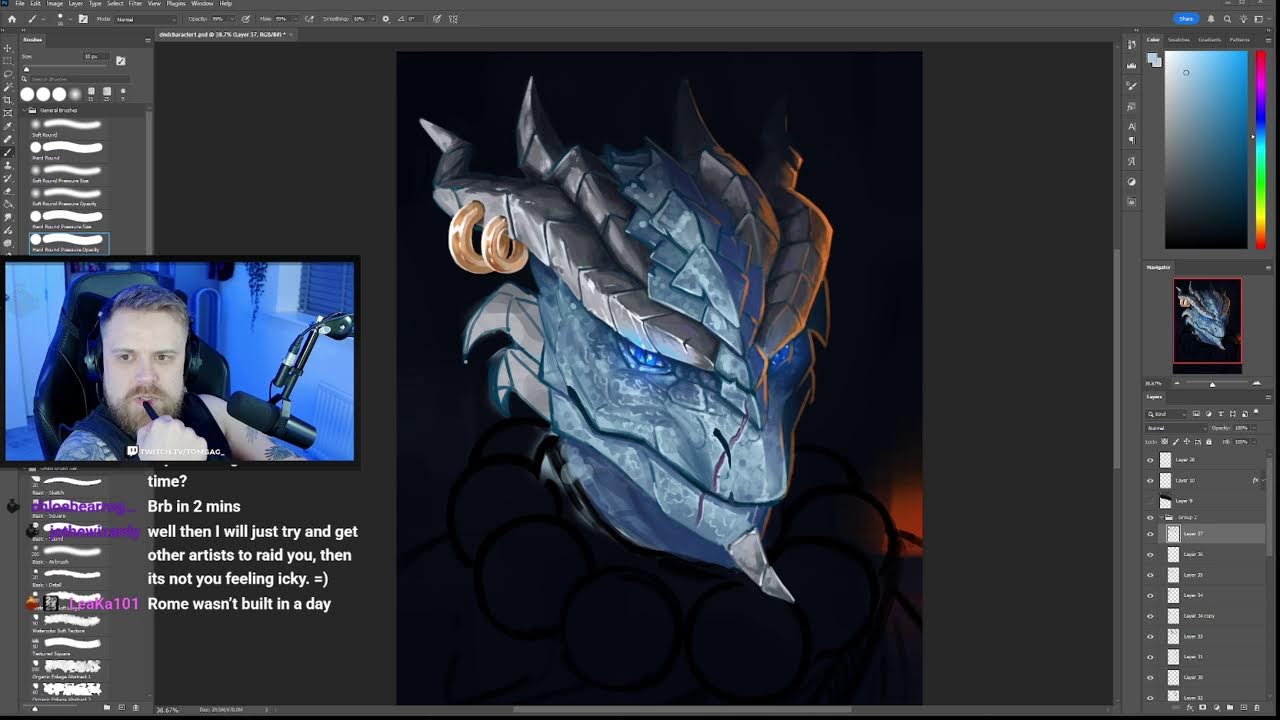Viewport: 1280px width, 720px height.
Task: Click the Share button
Action: click(1185, 18)
